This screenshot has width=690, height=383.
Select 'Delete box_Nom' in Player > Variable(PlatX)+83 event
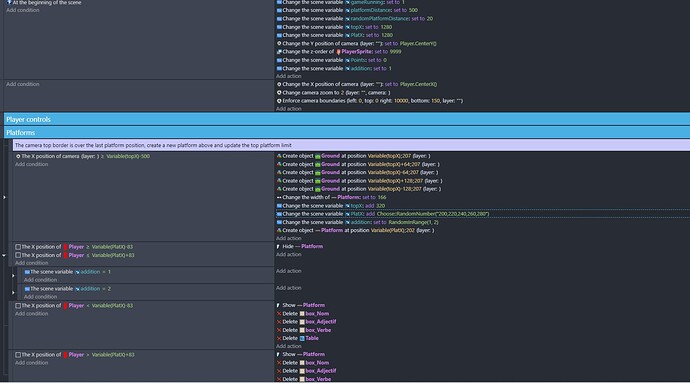[x=303, y=363]
